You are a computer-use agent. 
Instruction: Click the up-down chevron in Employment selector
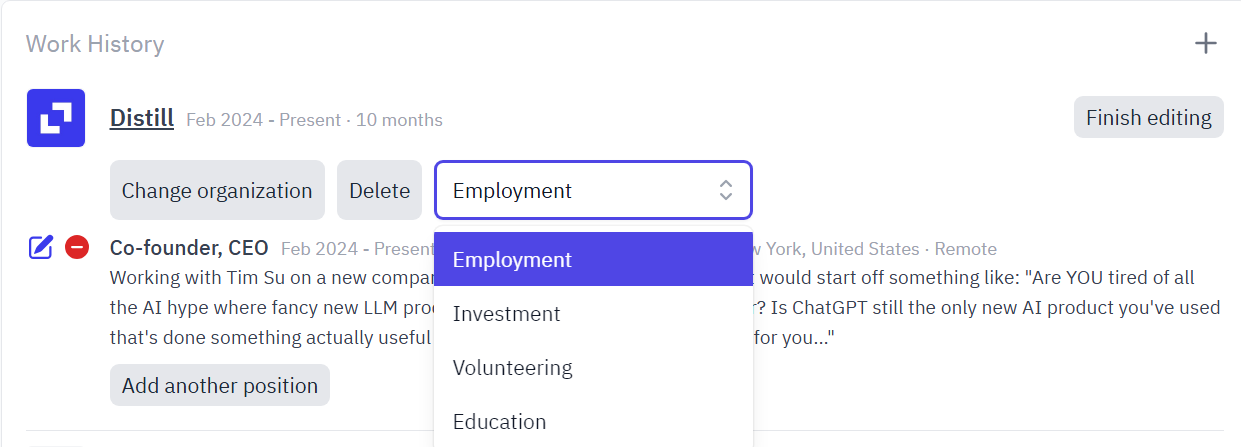(726, 190)
